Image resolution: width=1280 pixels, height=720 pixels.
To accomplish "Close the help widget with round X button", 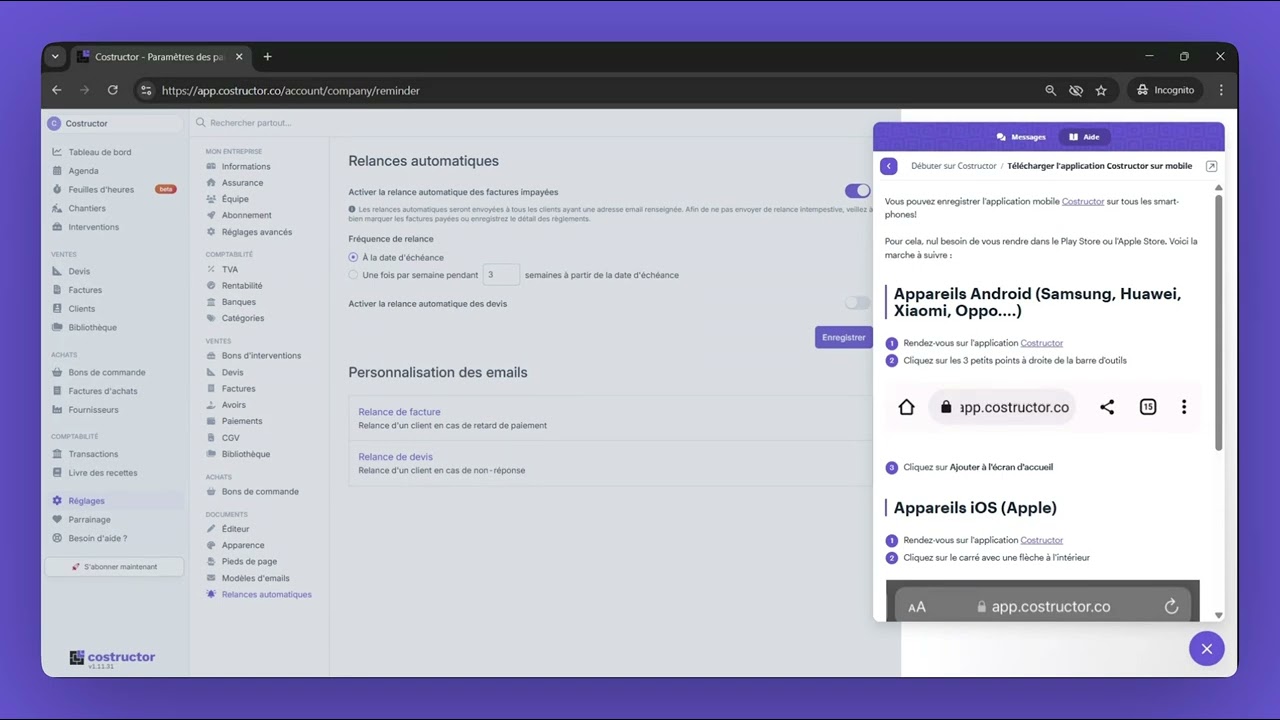I will point(1206,649).
